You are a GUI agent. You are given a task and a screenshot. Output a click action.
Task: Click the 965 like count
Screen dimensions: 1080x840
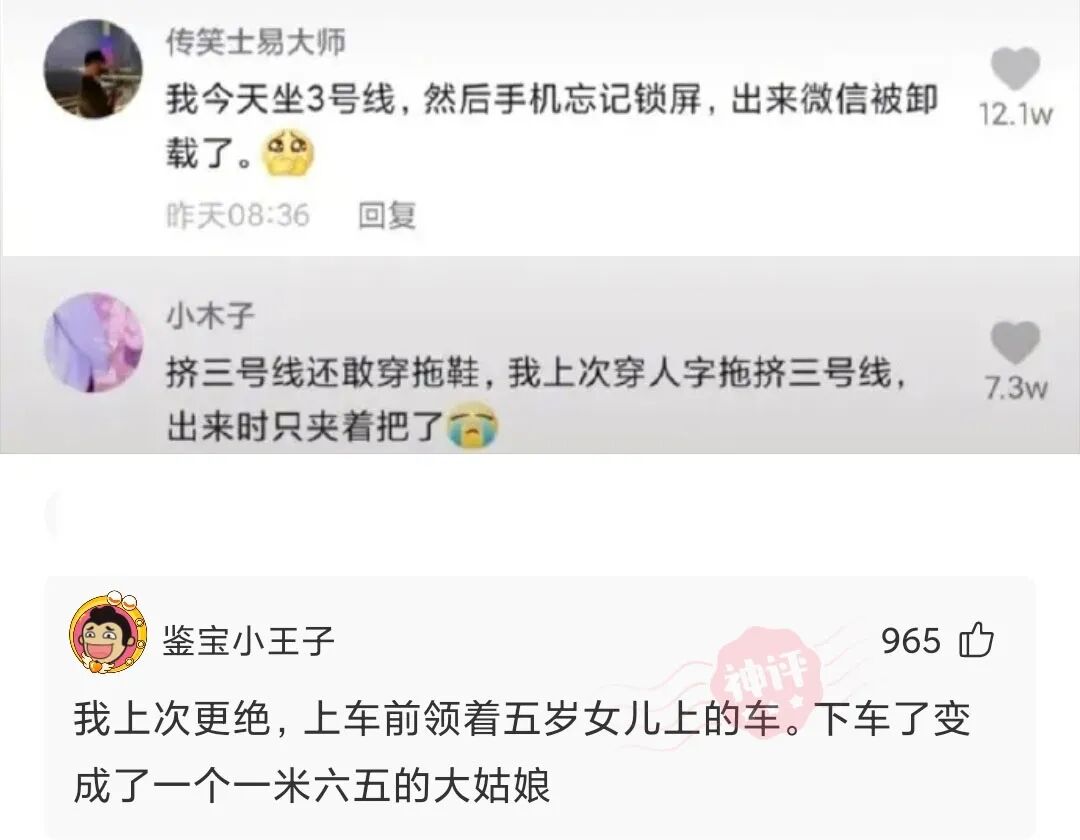911,640
